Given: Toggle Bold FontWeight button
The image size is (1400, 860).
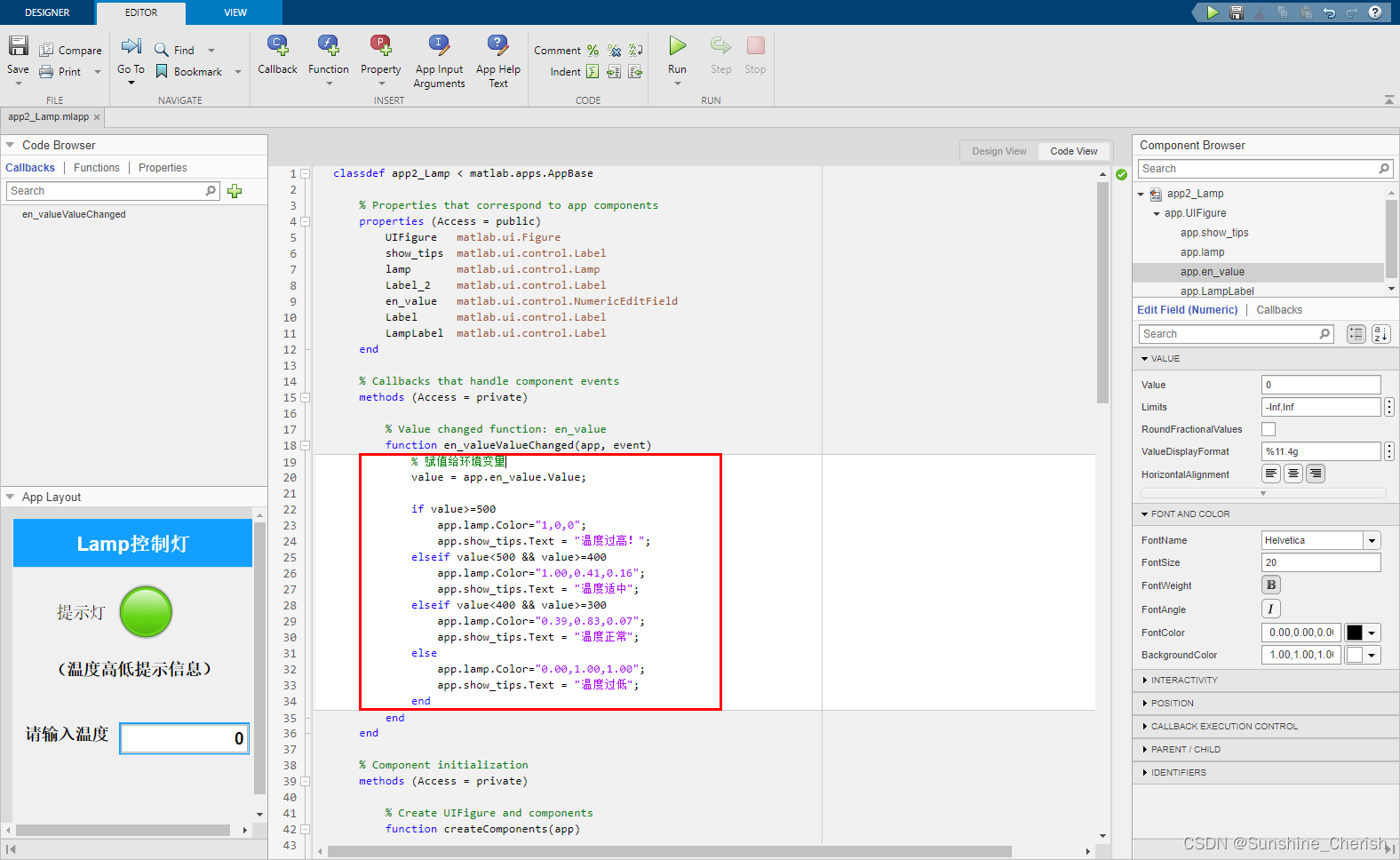Looking at the screenshot, I should click(1271, 585).
